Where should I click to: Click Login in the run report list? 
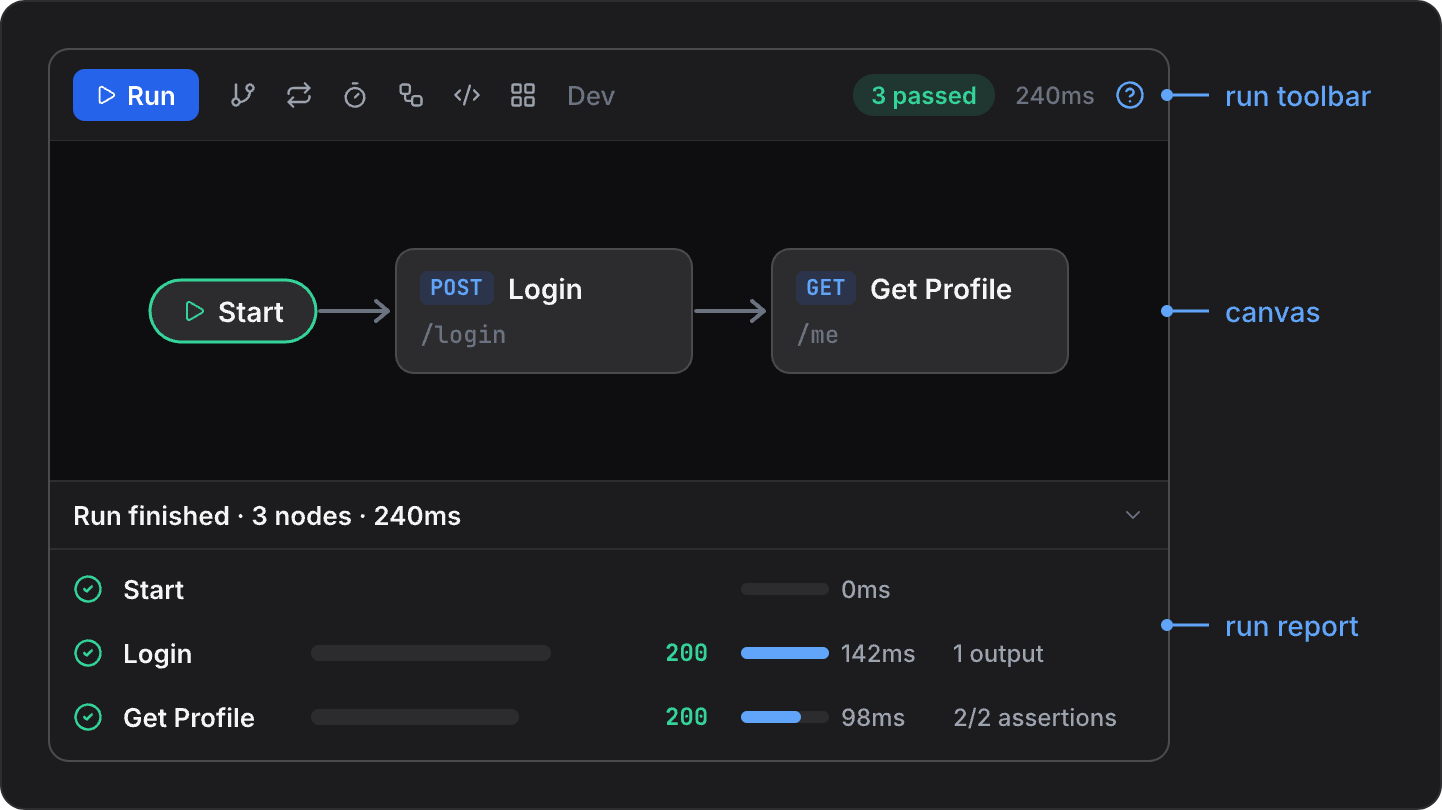(157, 654)
